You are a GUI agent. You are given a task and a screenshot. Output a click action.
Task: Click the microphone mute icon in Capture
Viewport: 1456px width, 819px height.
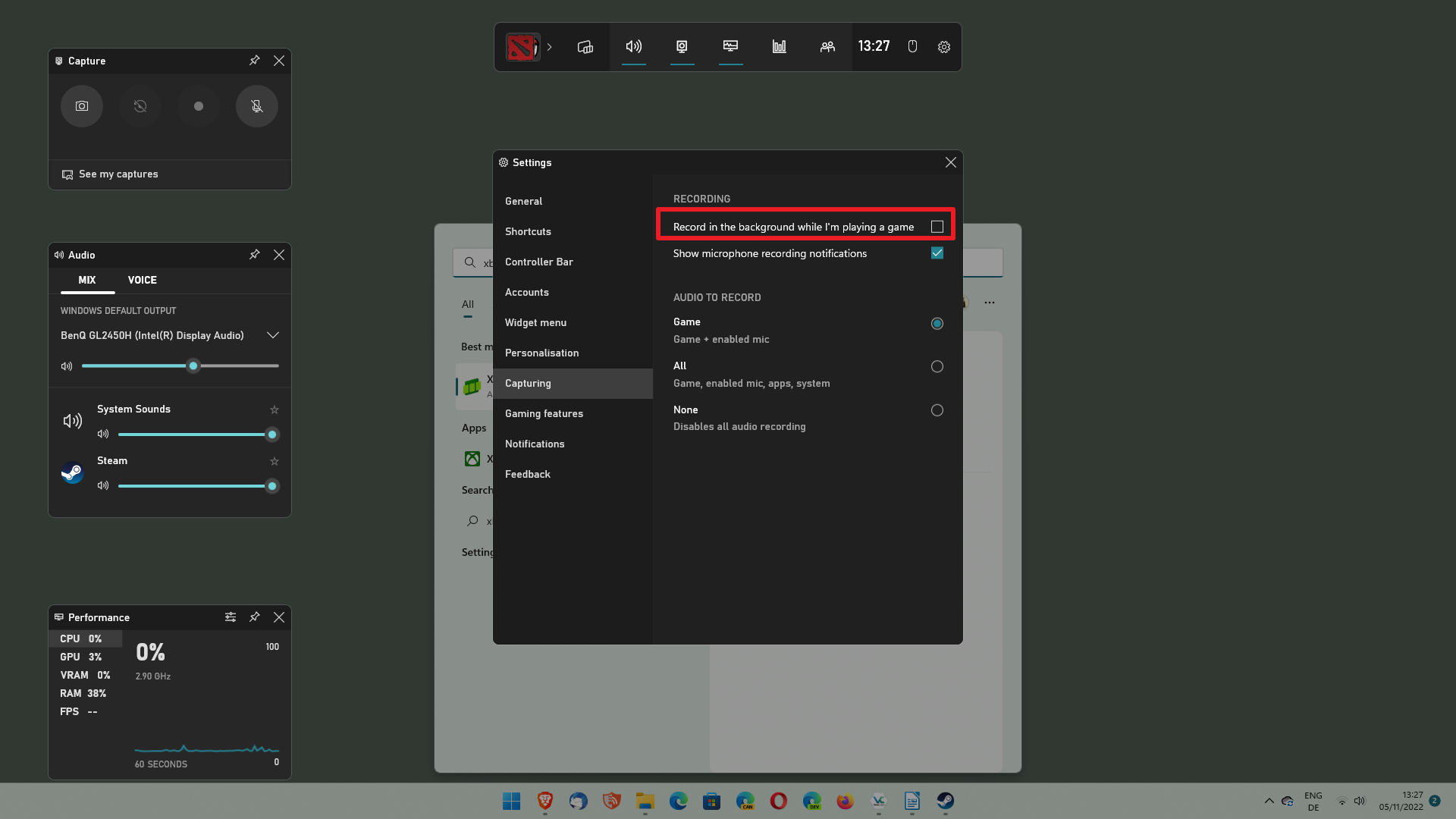256,106
